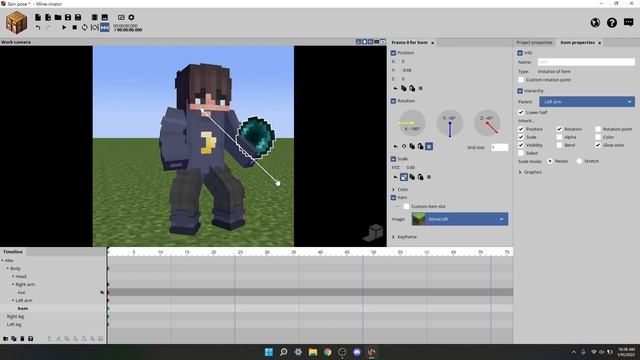Viewport: 640px width, 360px height.
Task: Tick the Custom item slot checkbox
Action: click(406, 206)
